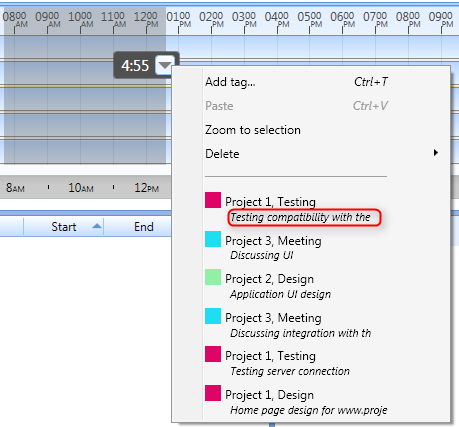This screenshot has width=459, height=427.
Task: Click the green Project 2, Design swatch
Action: click(x=213, y=277)
